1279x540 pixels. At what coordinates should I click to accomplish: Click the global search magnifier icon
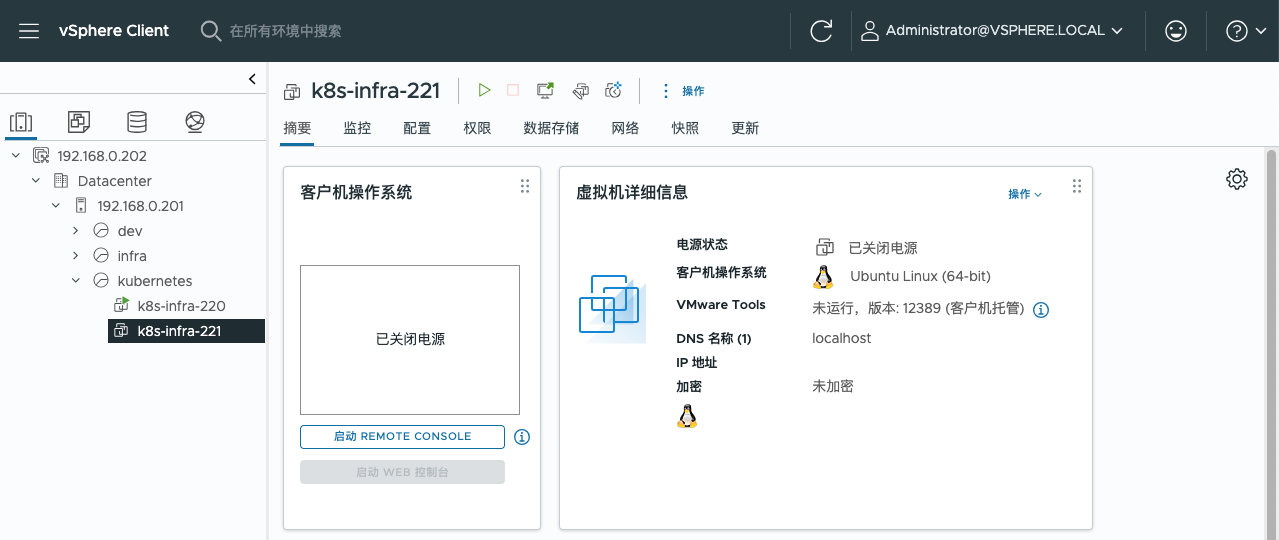(x=210, y=31)
